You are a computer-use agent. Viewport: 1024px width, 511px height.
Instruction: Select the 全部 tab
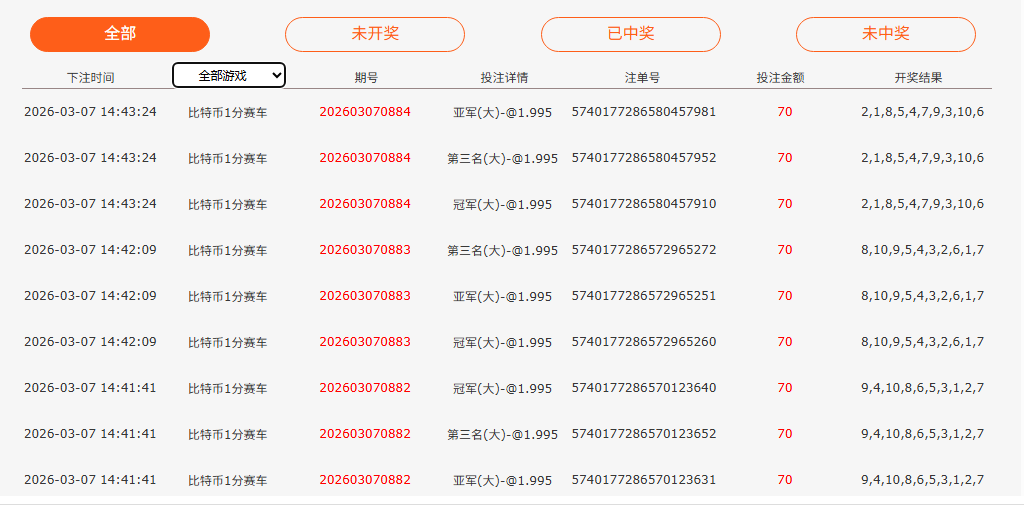click(x=120, y=34)
